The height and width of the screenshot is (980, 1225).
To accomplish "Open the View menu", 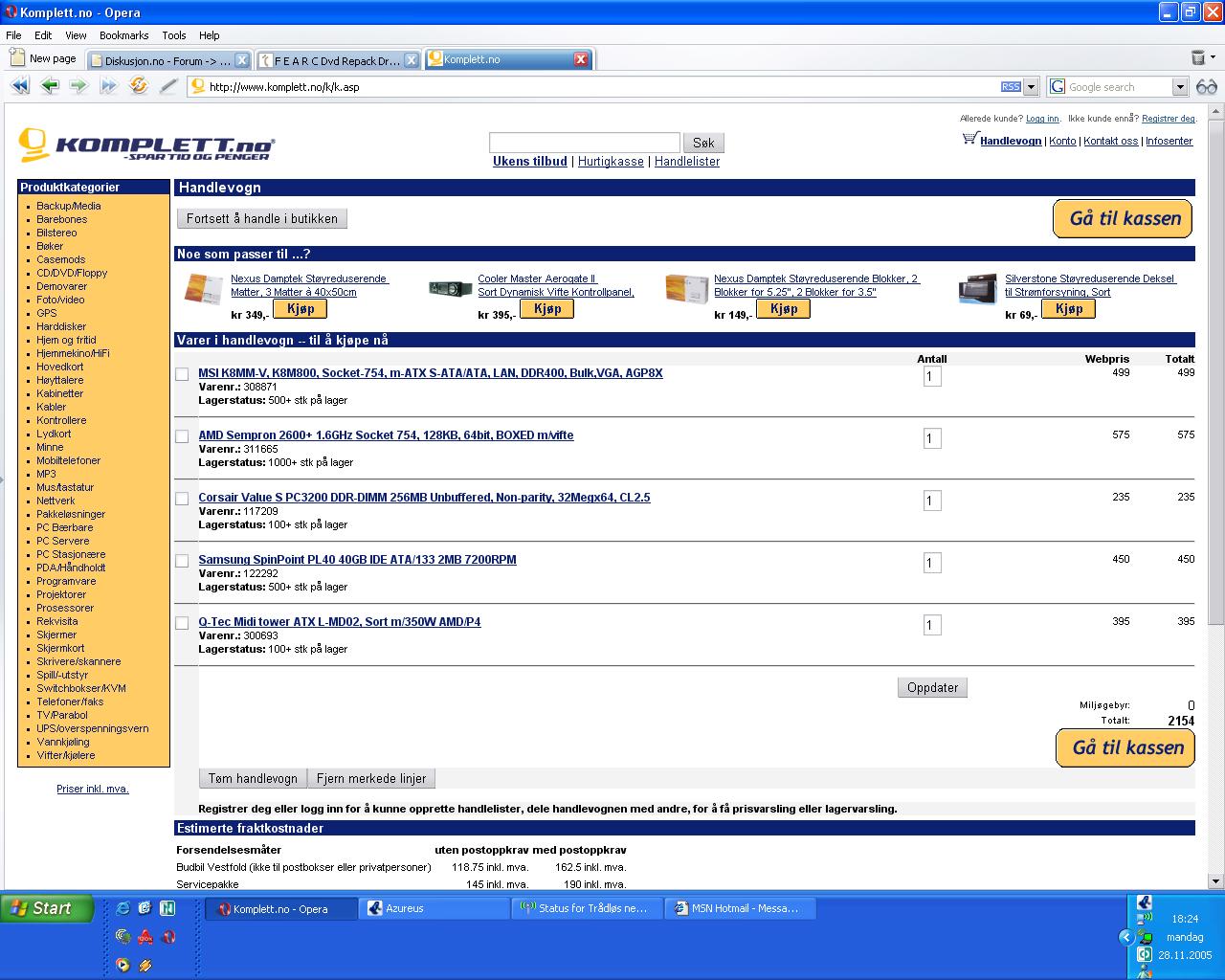I will 76,35.
